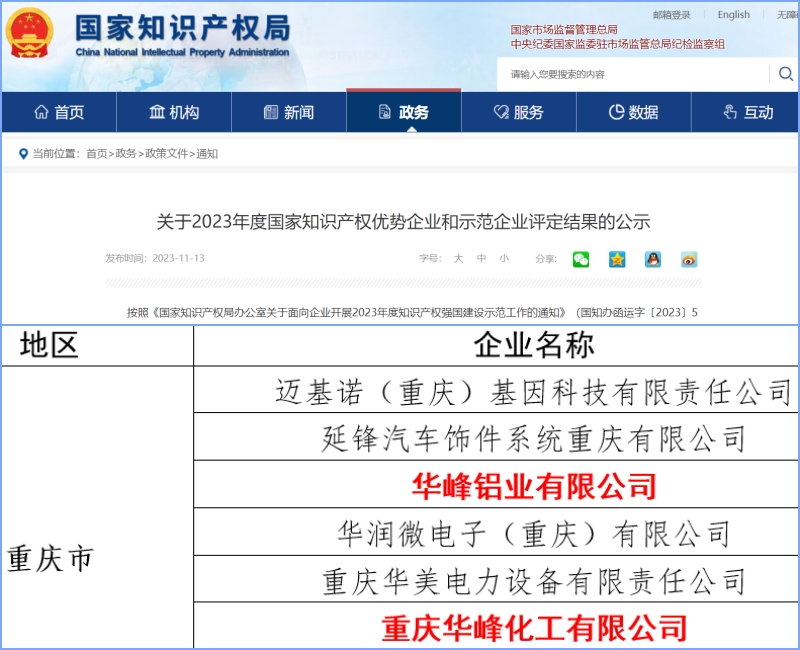Switch site language to English

733,15
